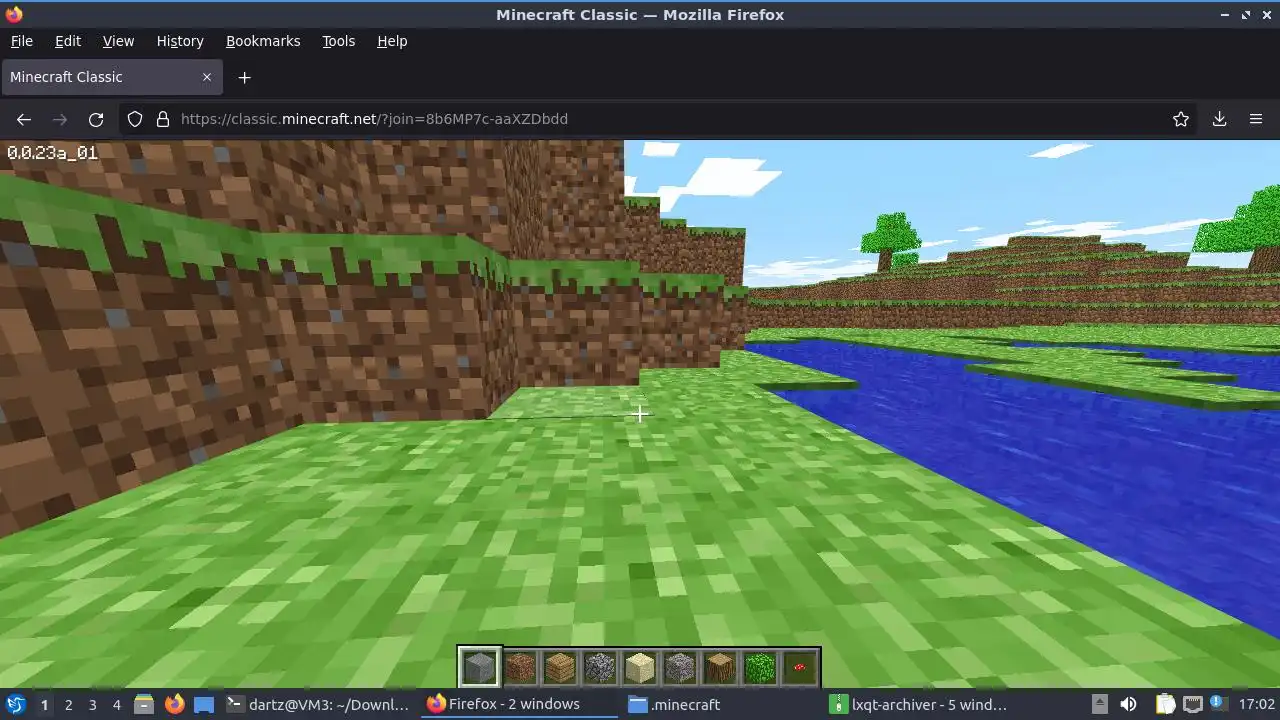Open the Firefox hamburger application menu
1280x720 pixels.
point(1256,119)
